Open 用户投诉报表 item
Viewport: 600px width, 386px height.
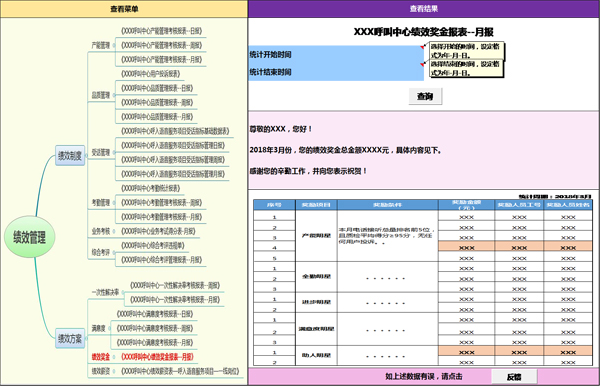point(150,73)
